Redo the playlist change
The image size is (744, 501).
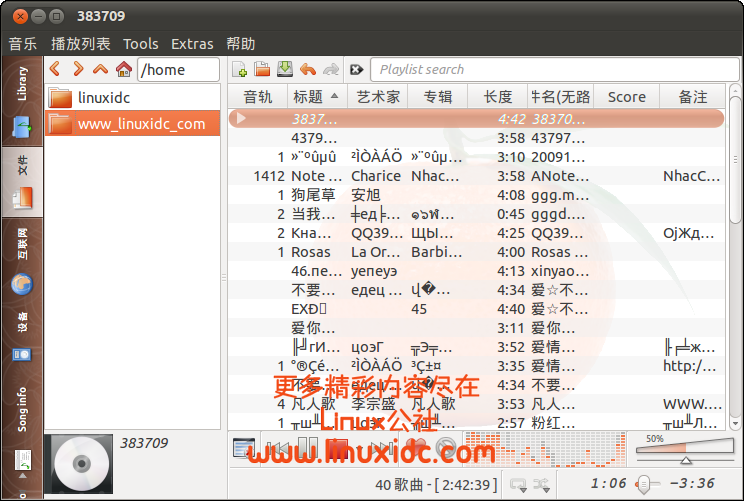click(331, 69)
